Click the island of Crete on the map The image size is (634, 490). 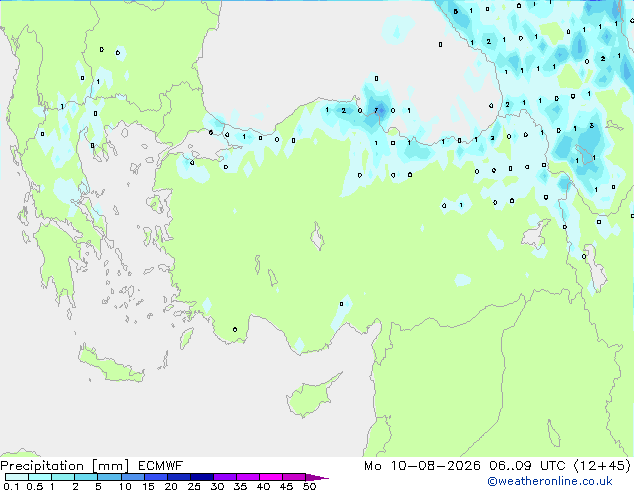coord(112,365)
